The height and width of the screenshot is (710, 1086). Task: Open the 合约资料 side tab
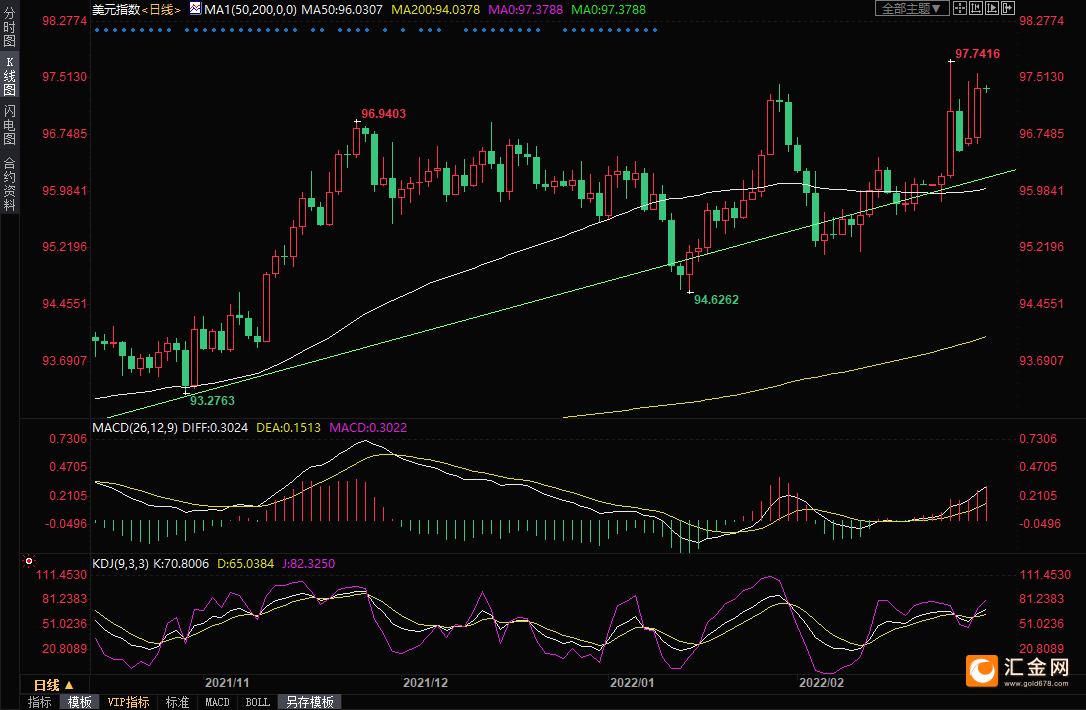point(9,184)
